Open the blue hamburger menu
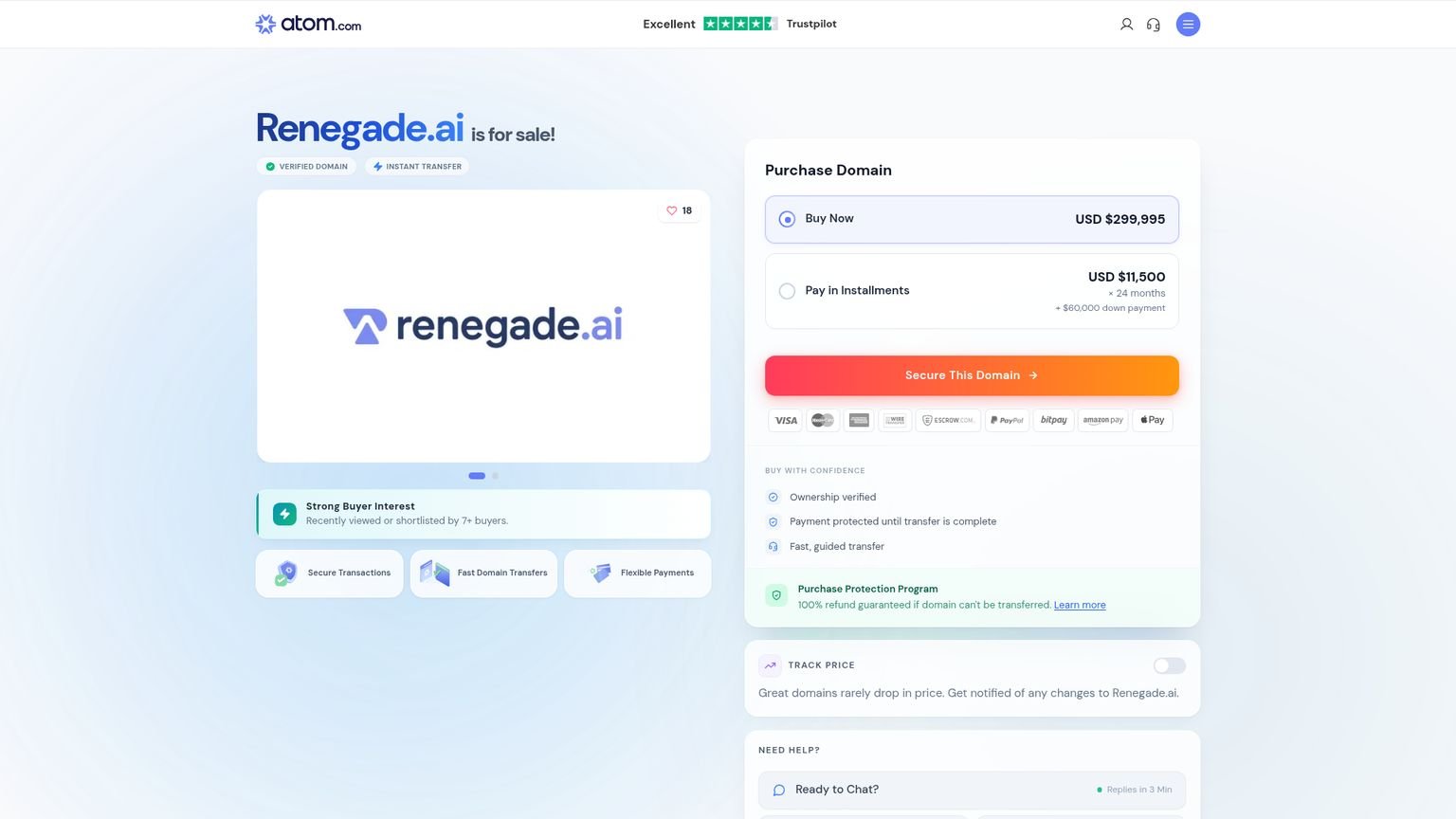1456x819 pixels. coord(1188,25)
